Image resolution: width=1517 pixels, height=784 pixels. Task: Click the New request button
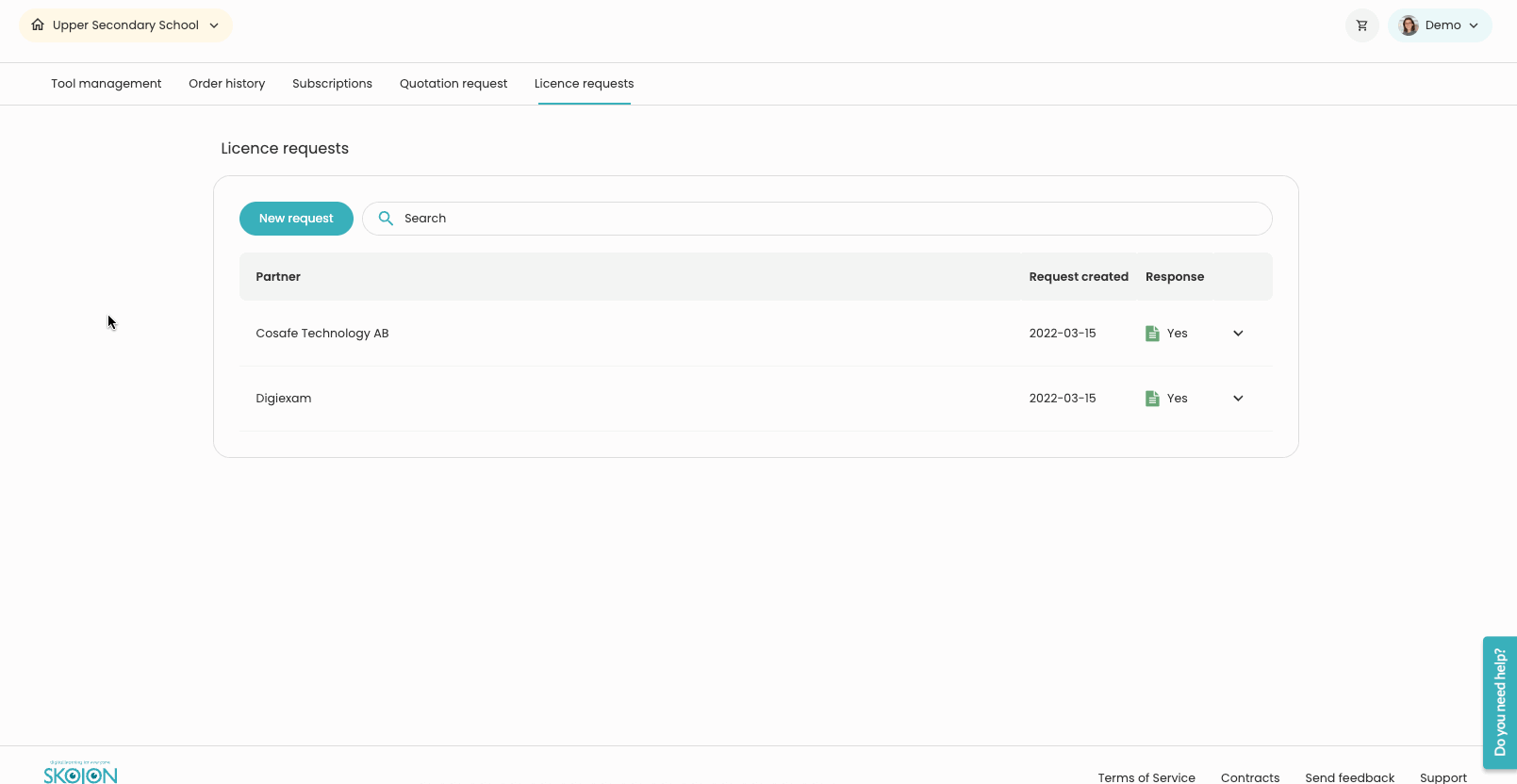pyautogui.click(x=296, y=219)
